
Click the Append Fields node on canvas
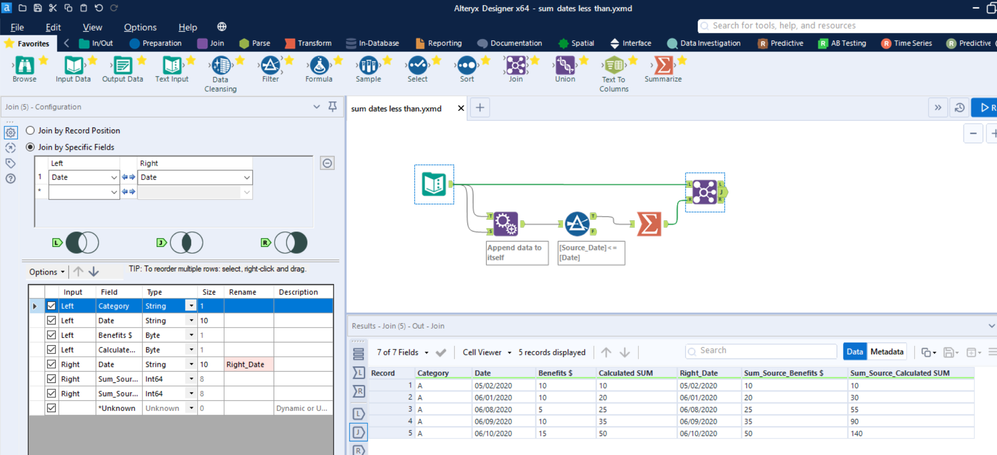505,224
